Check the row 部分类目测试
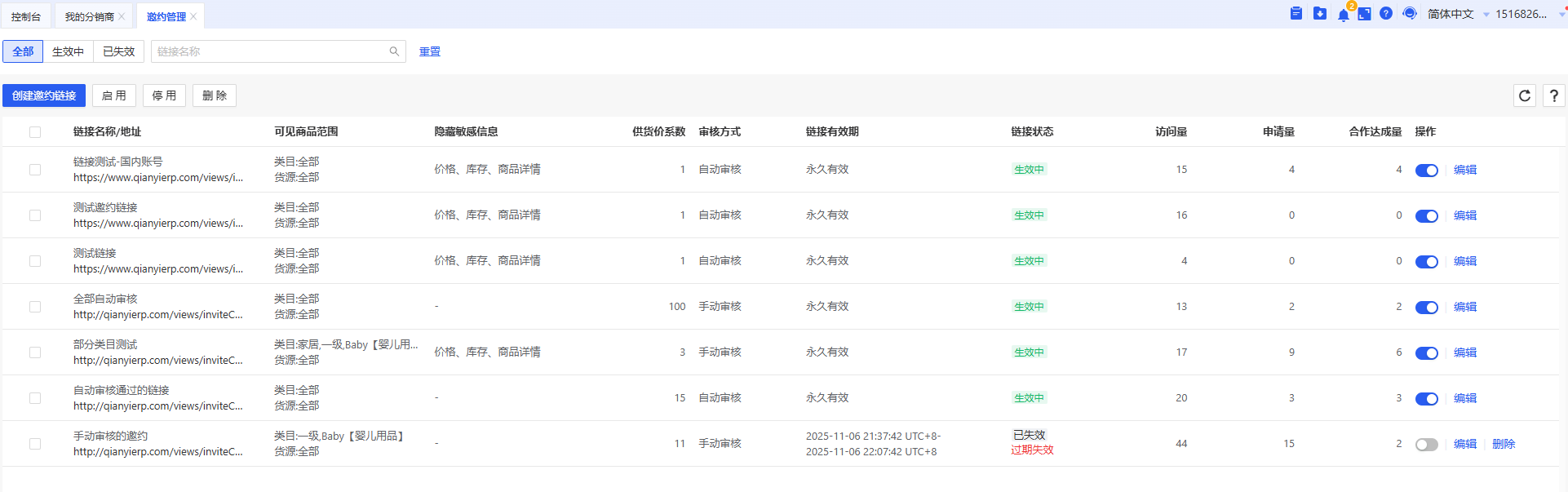 coord(35,352)
